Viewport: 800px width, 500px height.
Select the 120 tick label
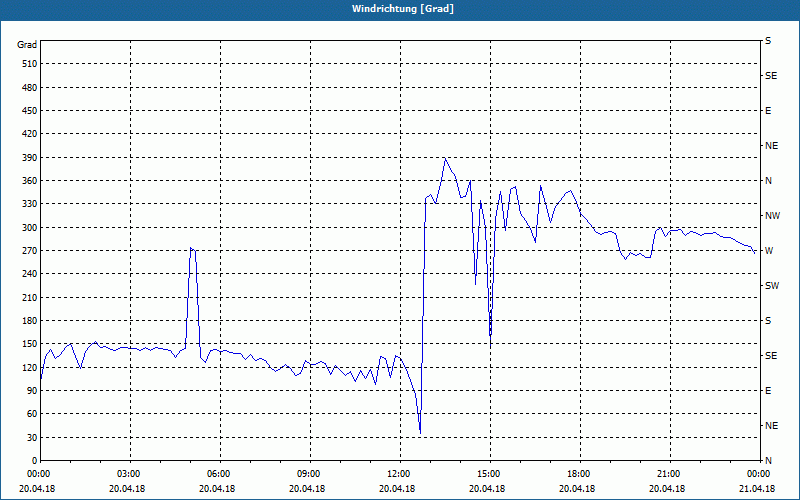[x=30, y=367]
